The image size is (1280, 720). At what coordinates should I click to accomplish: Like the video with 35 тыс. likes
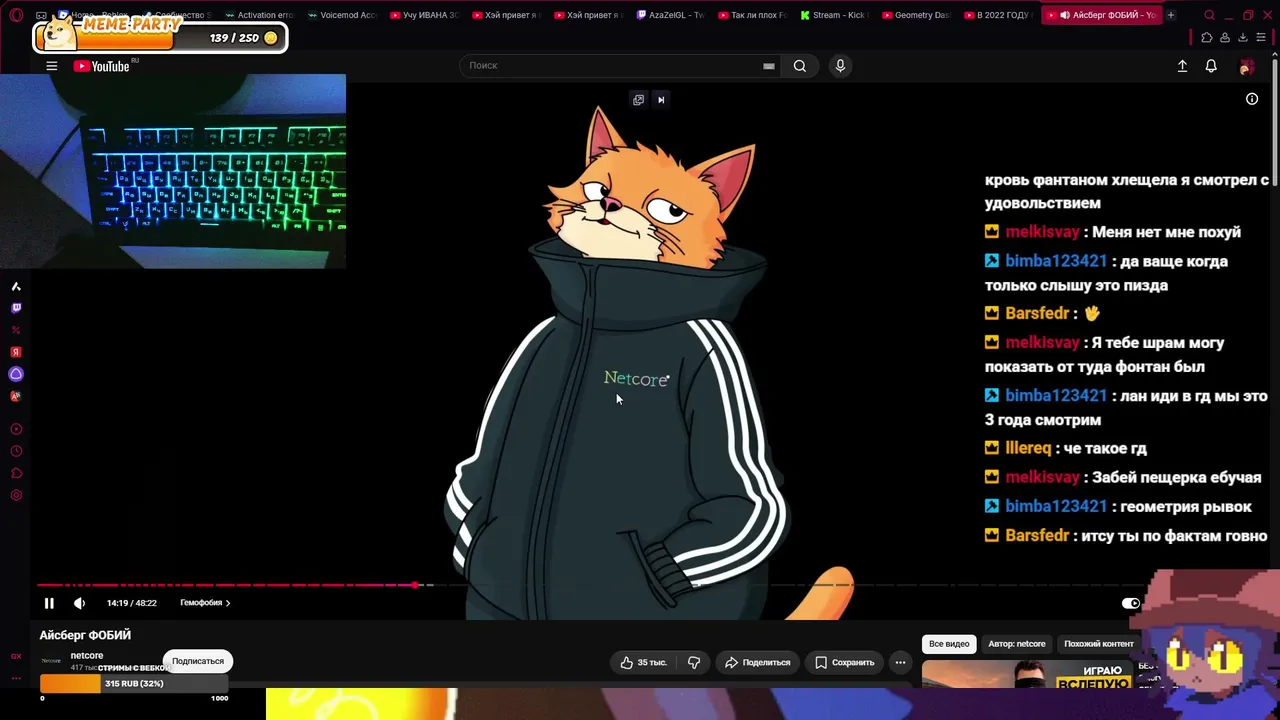pos(642,662)
